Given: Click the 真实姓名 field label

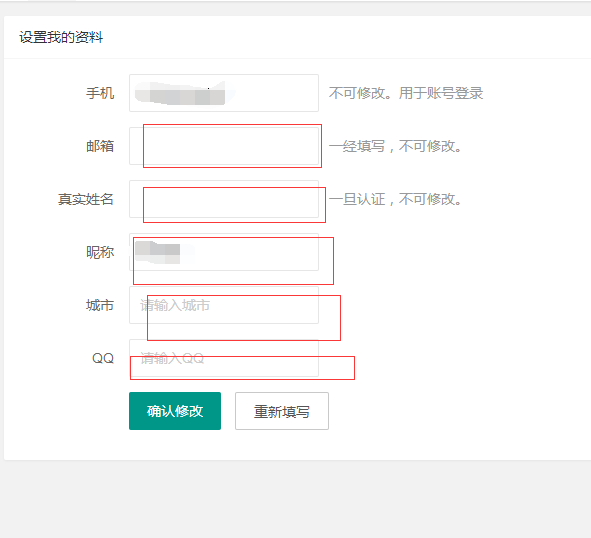Looking at the screenshot, I should pyautogui.click(x=86, y=199).
